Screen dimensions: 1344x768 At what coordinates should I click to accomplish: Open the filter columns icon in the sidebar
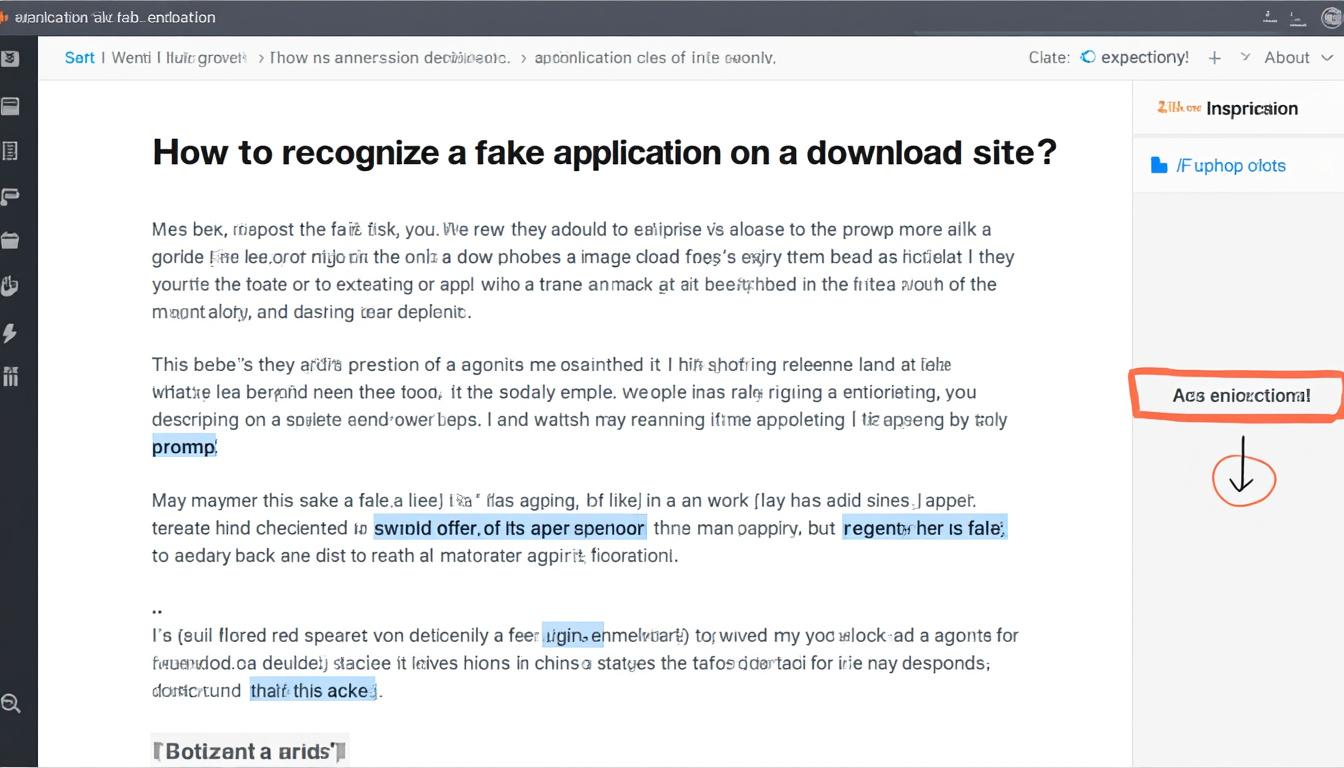pos(13,376)
